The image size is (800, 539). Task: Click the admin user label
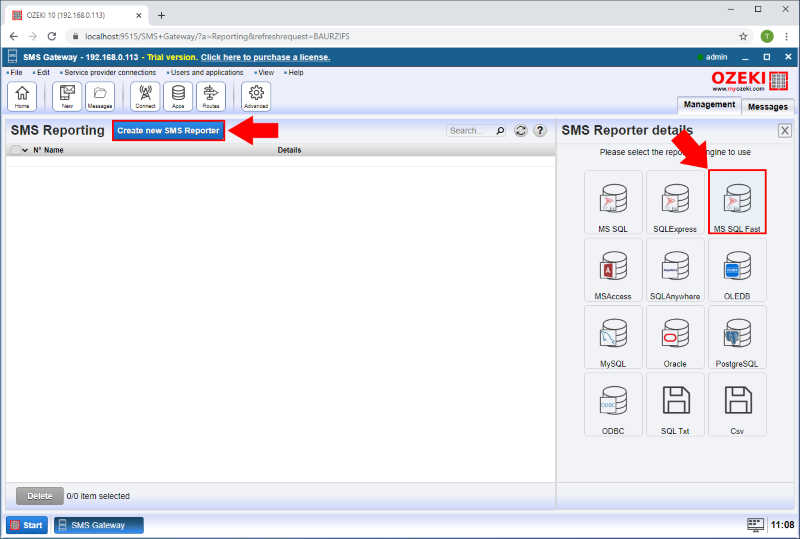point(716,57)
